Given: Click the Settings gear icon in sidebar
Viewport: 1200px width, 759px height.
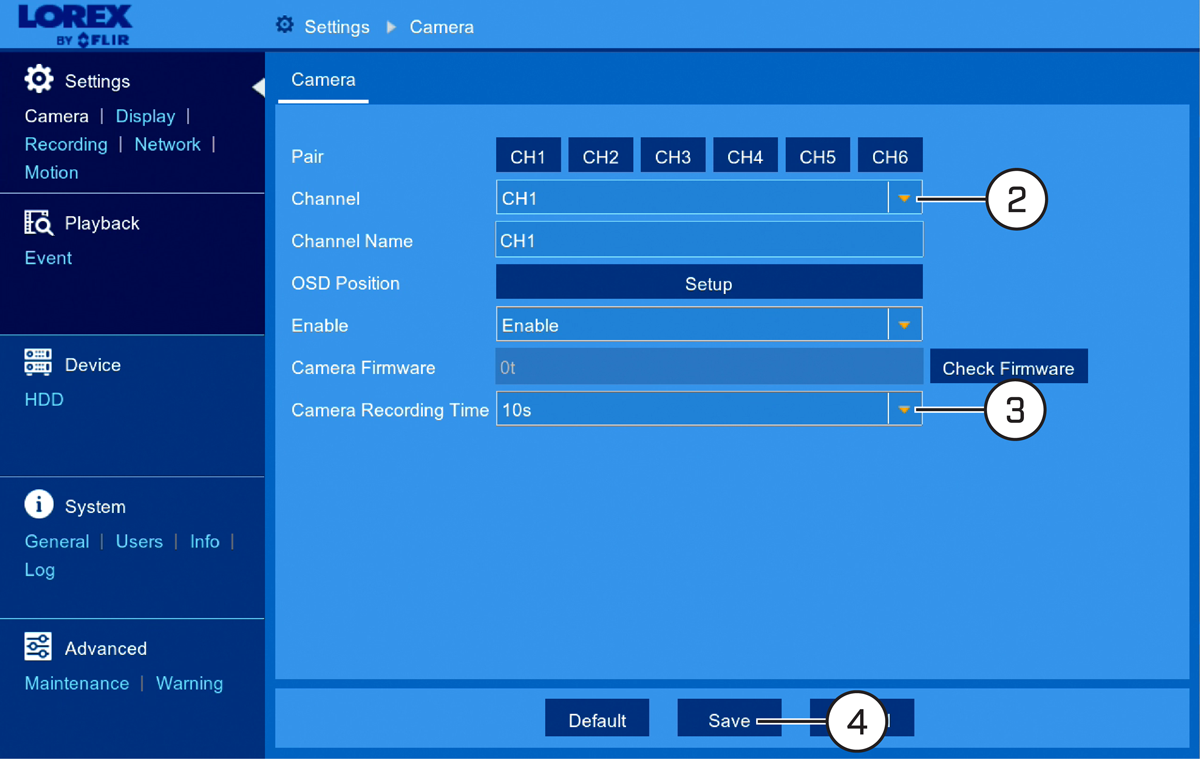Looking at the screenshot, I should [x=39, y=80].
